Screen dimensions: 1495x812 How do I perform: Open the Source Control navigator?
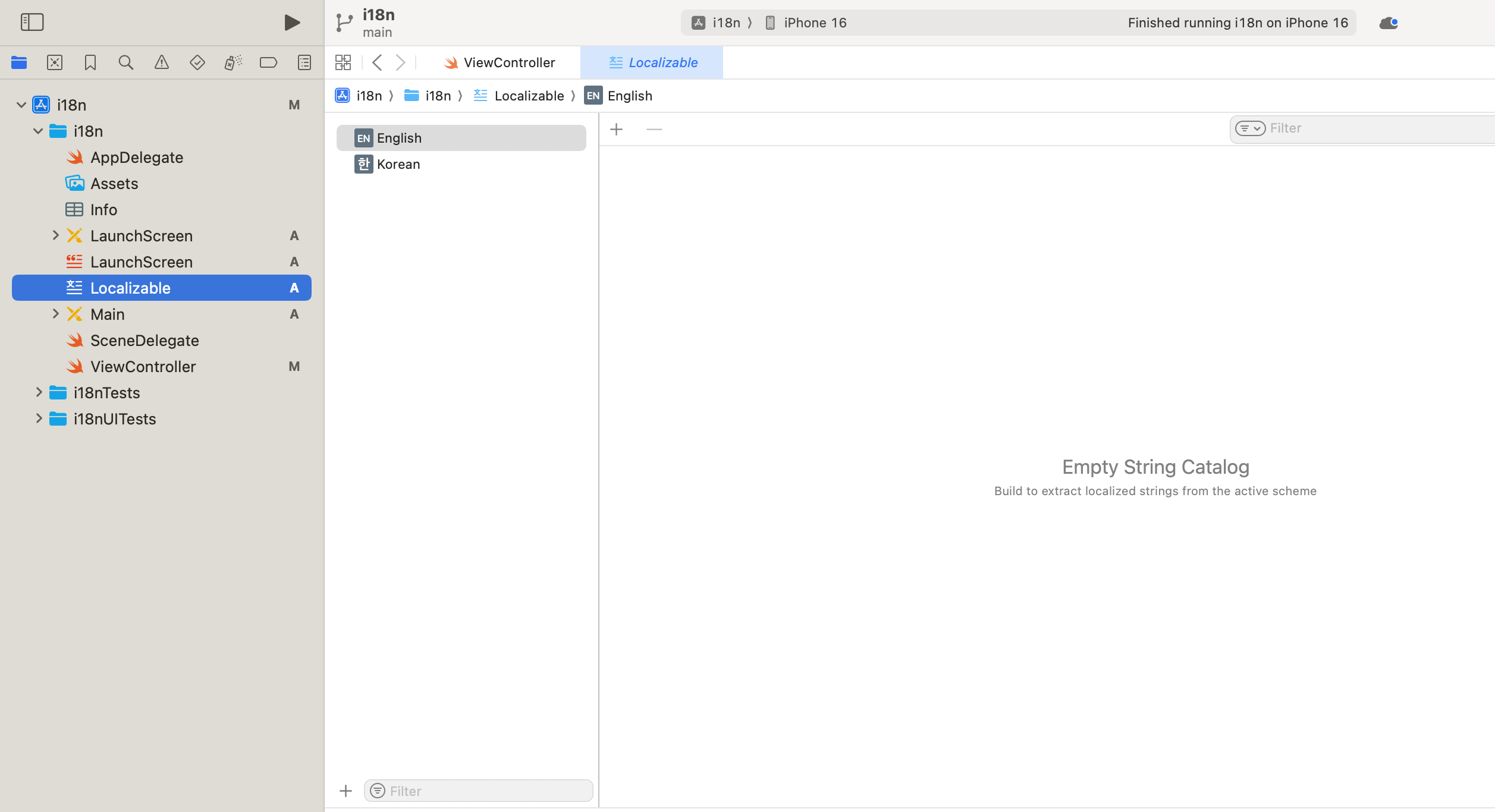55,62
